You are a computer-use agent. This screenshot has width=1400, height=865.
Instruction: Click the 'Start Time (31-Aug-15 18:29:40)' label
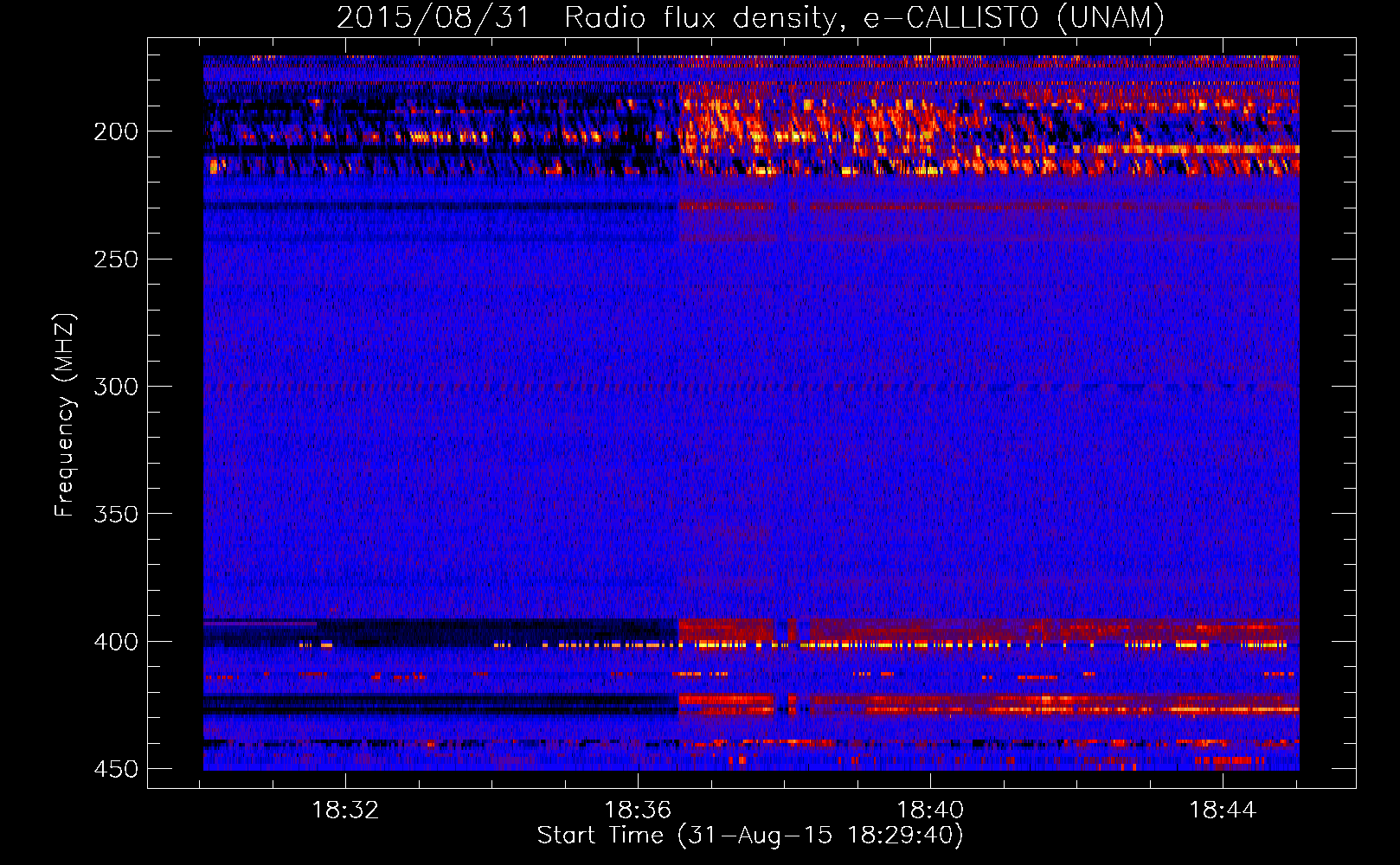coord(750,836)
